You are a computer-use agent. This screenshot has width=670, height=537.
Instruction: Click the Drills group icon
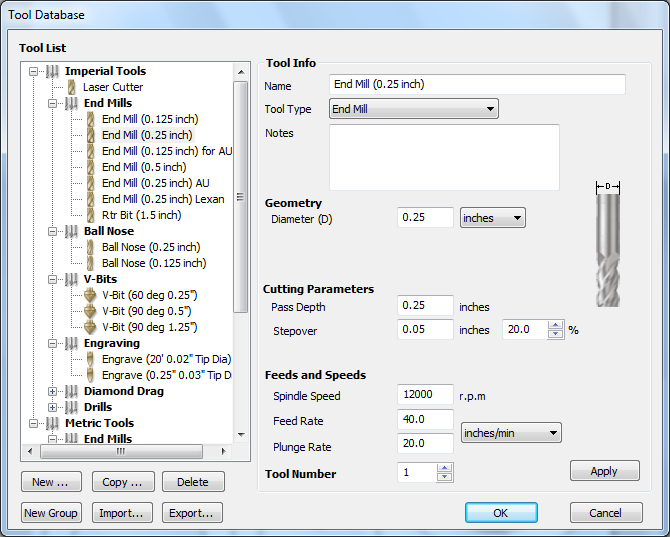pos(71,408)
